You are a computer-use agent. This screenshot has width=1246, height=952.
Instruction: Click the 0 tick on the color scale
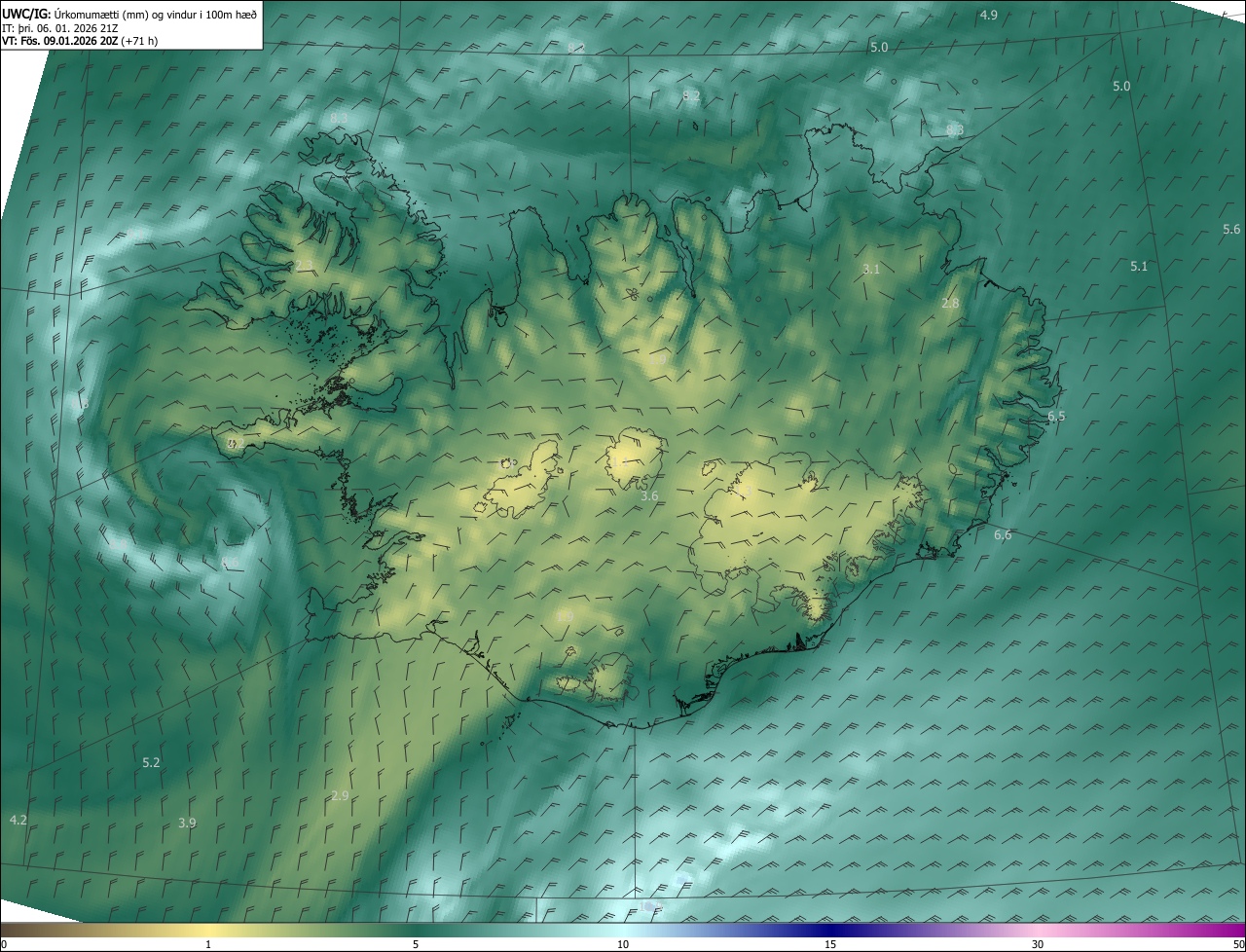pyautogui.click(x=4, y=944)
